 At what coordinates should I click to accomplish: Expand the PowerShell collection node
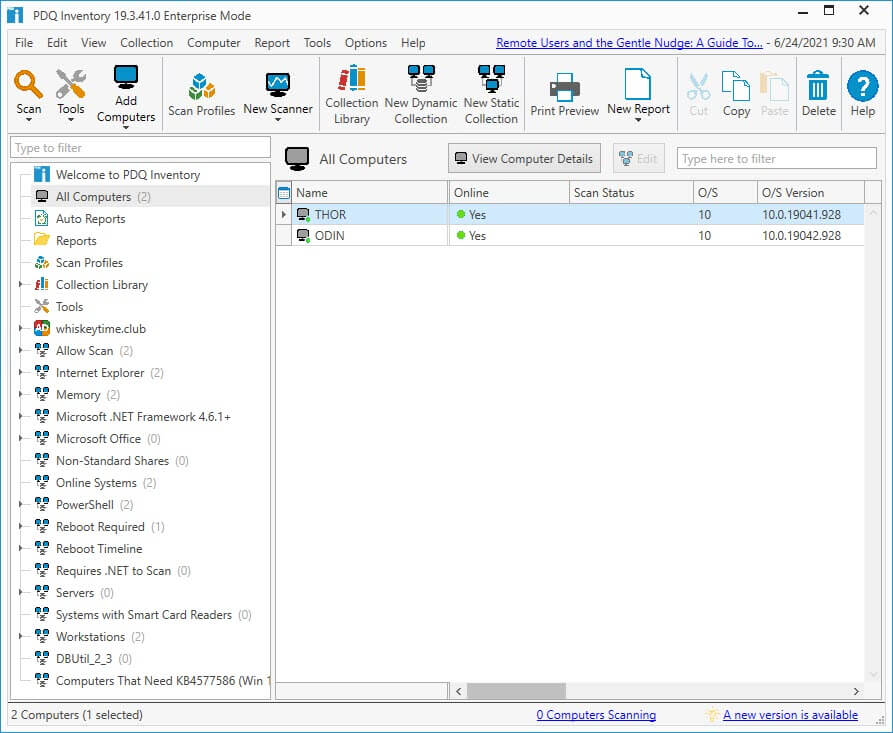pos(21,504)
